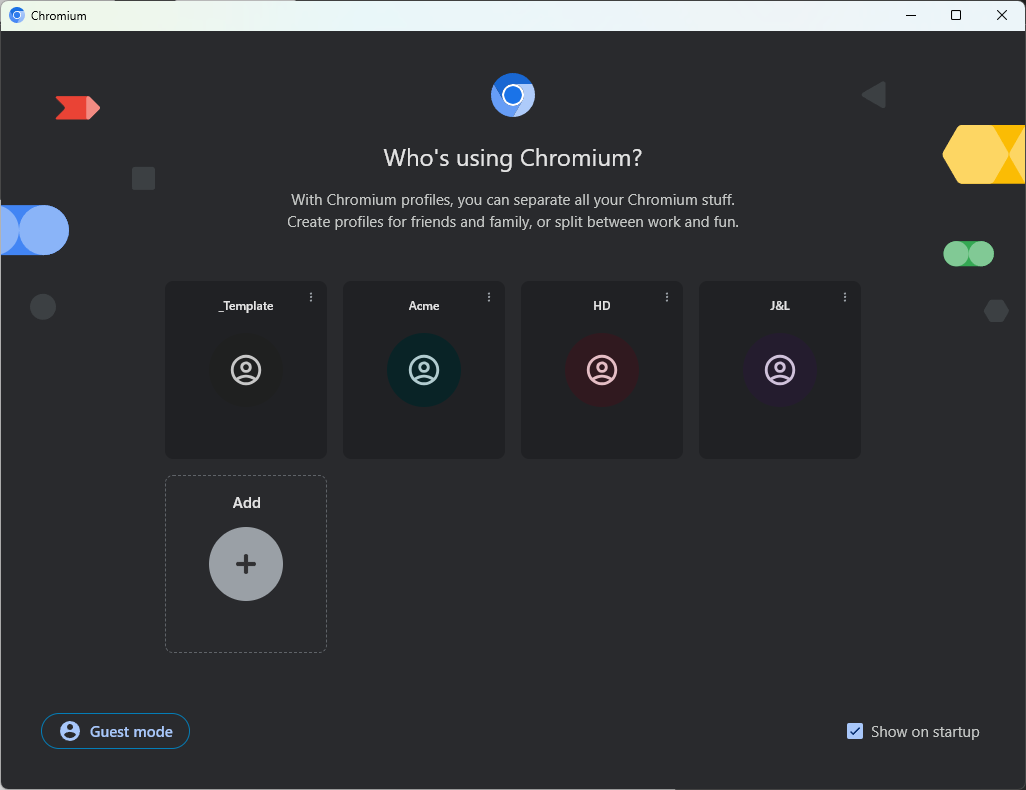
Task: Select the J&L profile name
Action: pyautogui.click(x=780, y=306)
